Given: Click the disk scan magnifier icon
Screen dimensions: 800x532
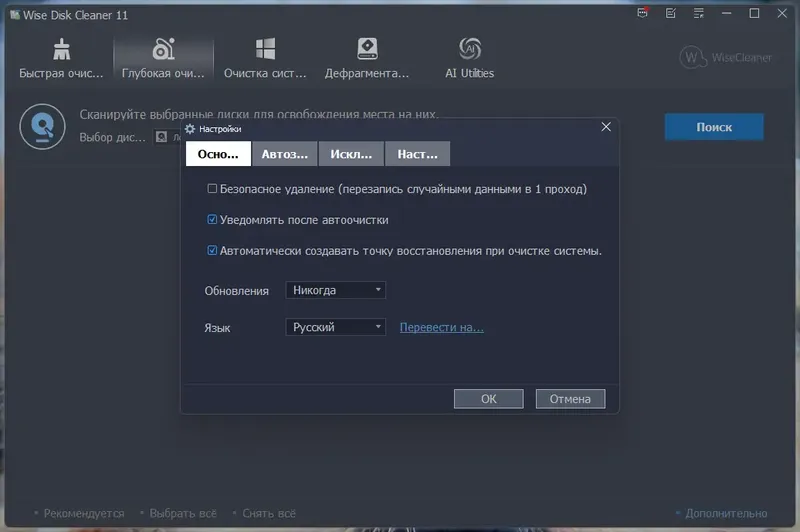Looking at the screenshot, I should pyautogui.click(x=42, y=126).
